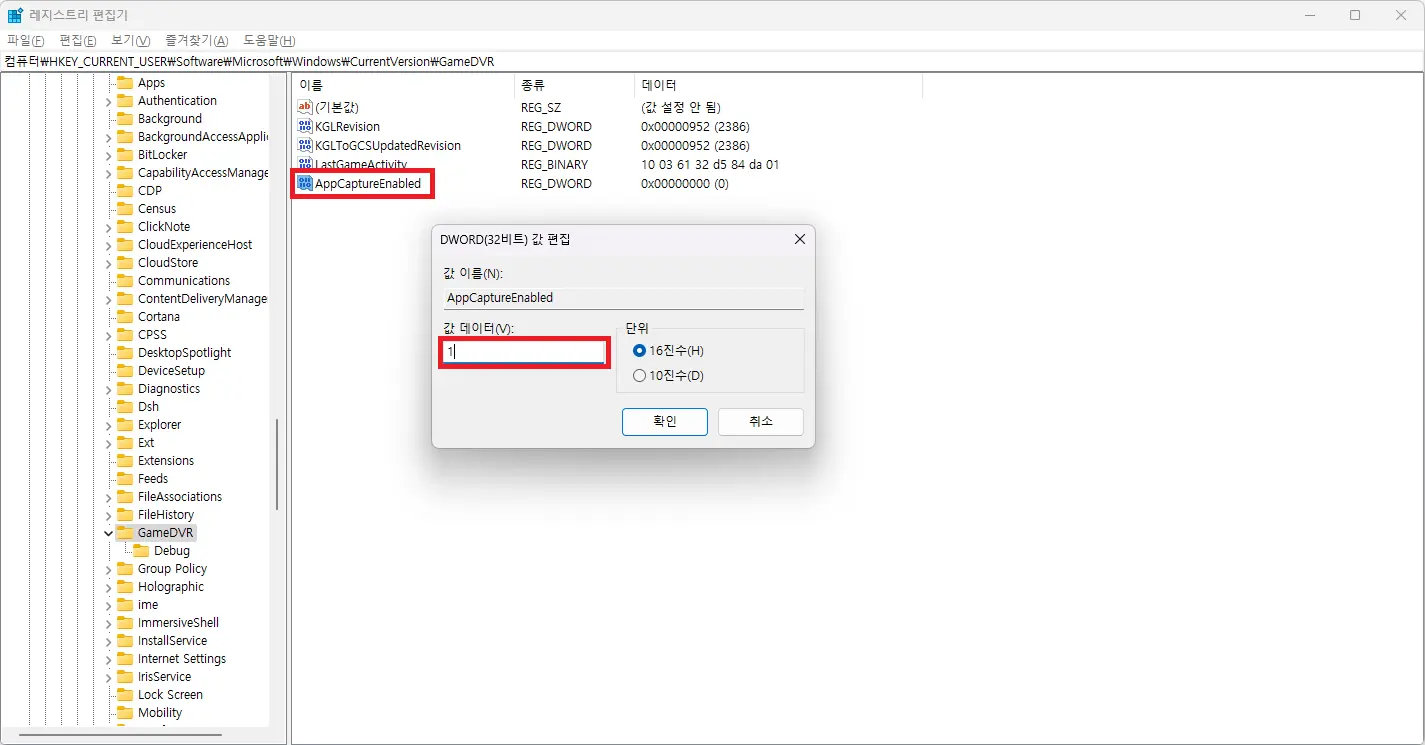Expand the ImmersiveShell tree node
The height and width of the screenshot is (745, 1425).
coord(109,623)
